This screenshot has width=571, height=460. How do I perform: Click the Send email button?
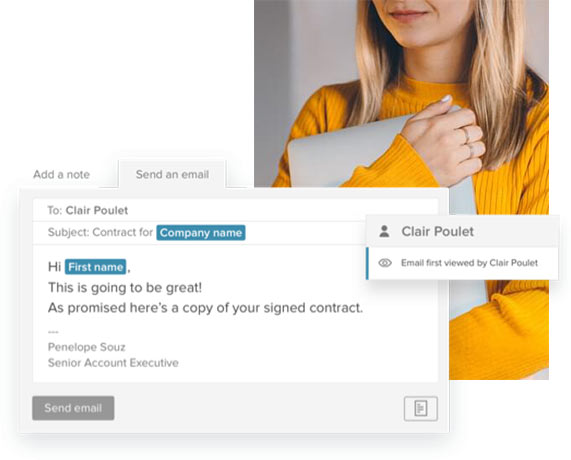pyautogui.click(x=73, y=408)
